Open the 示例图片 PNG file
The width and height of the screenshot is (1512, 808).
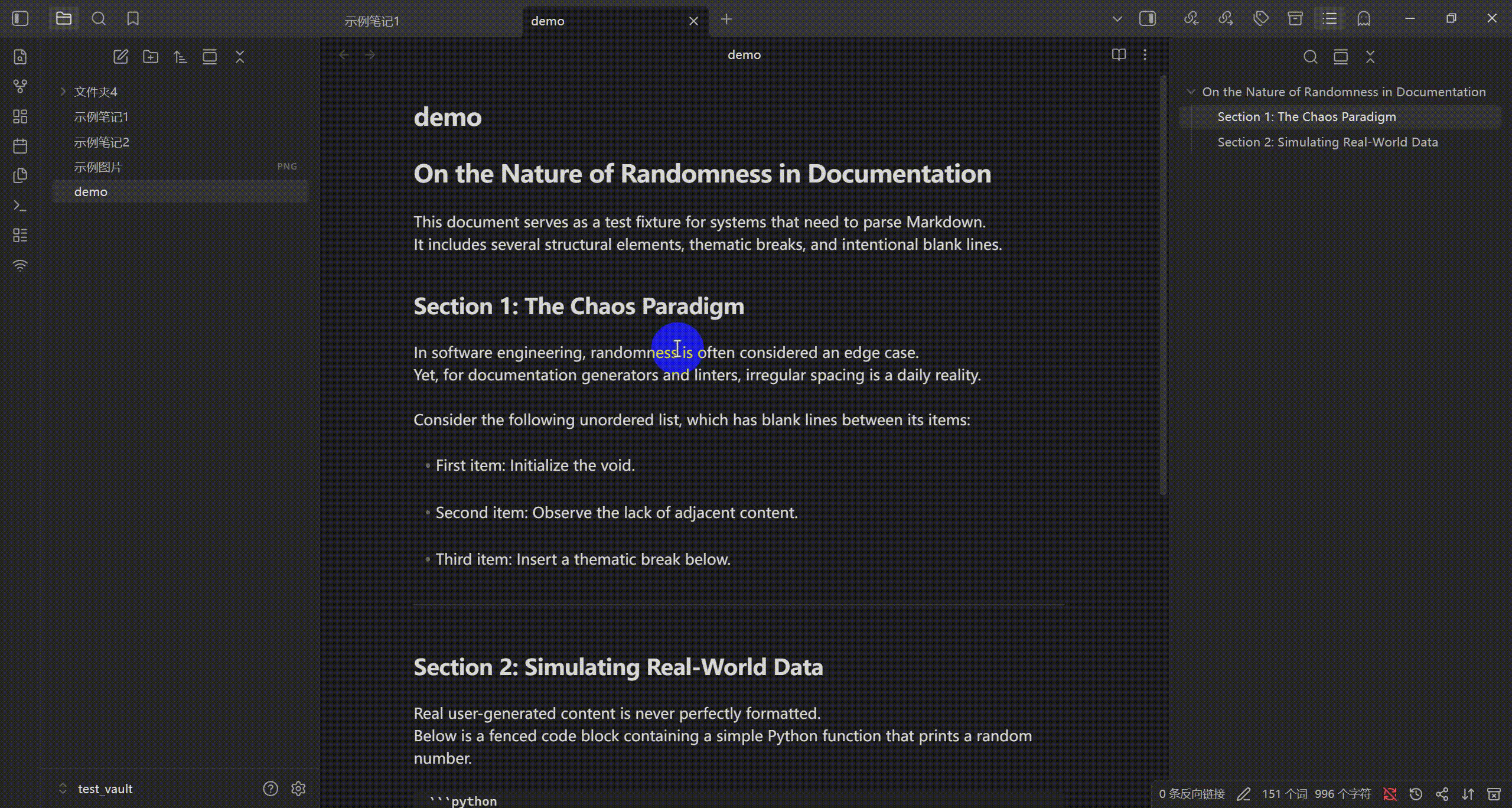(x=181, y=167)
